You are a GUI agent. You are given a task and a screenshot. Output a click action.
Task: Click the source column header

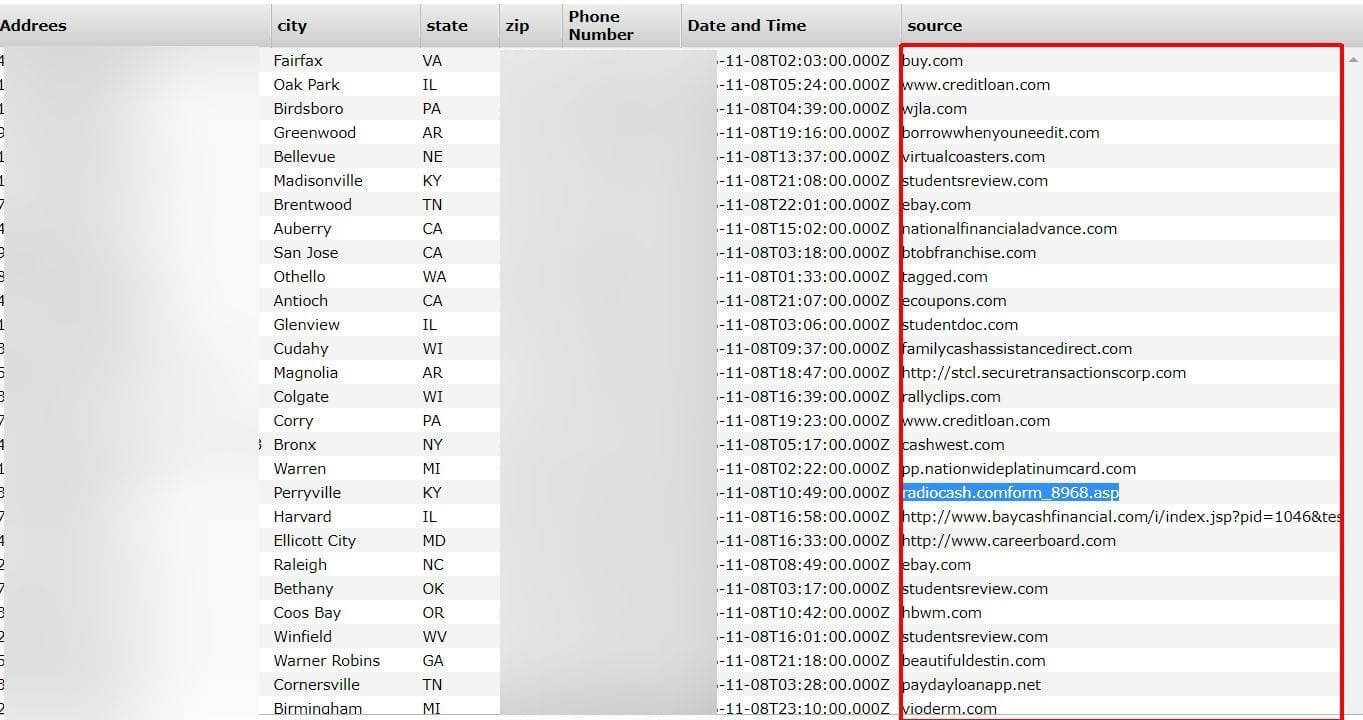(x=934, y=26)
